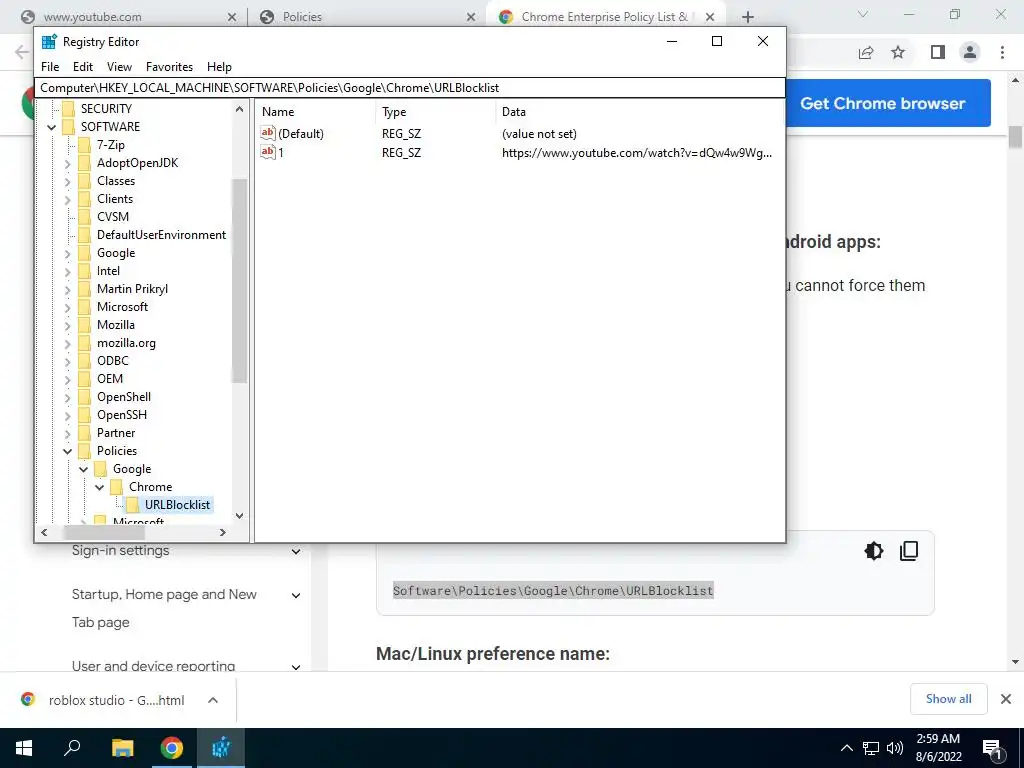Select the Intel folder icon

(x=84, y=271)
